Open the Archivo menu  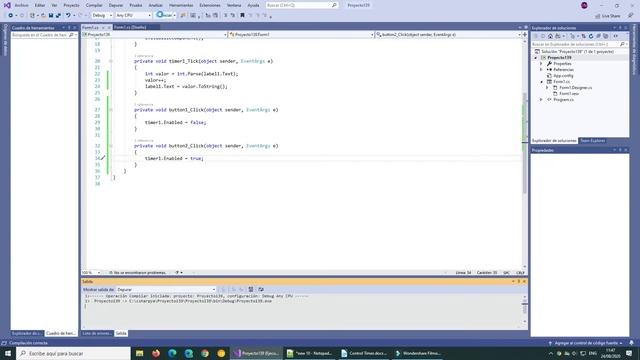(x=22, y=5)
